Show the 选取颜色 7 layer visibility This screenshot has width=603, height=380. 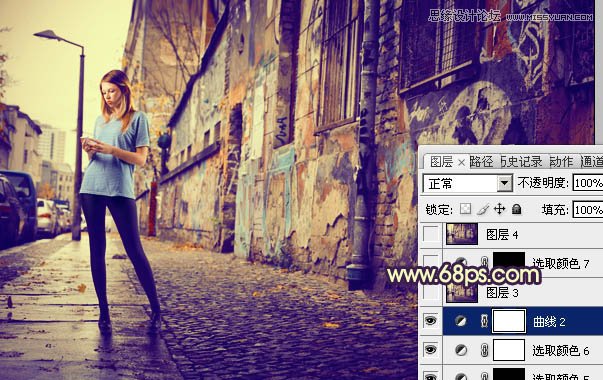click(x=430, y=263)
